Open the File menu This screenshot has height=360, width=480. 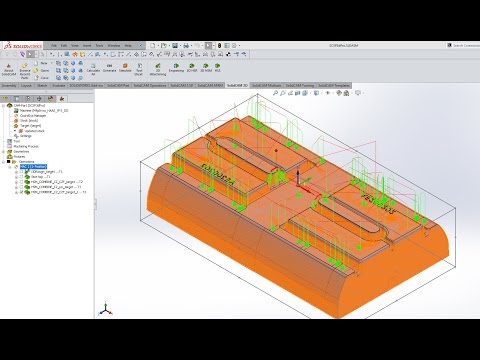[54, 46]
